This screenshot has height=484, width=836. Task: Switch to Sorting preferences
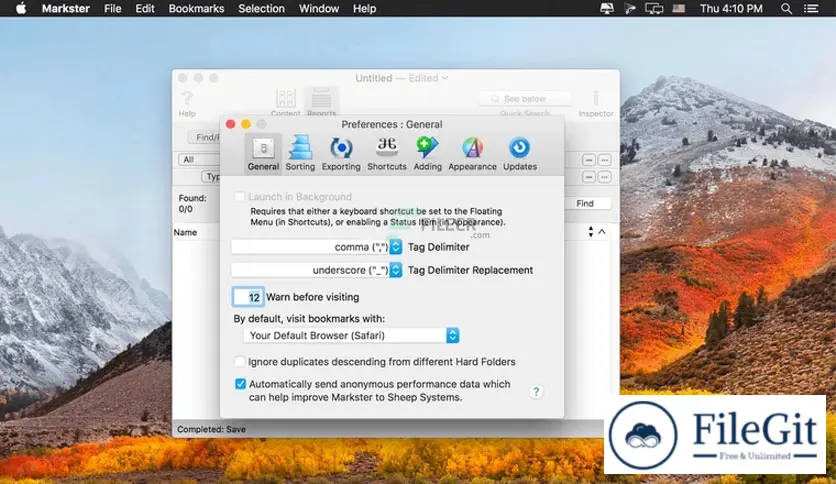(x=300, y=154)
